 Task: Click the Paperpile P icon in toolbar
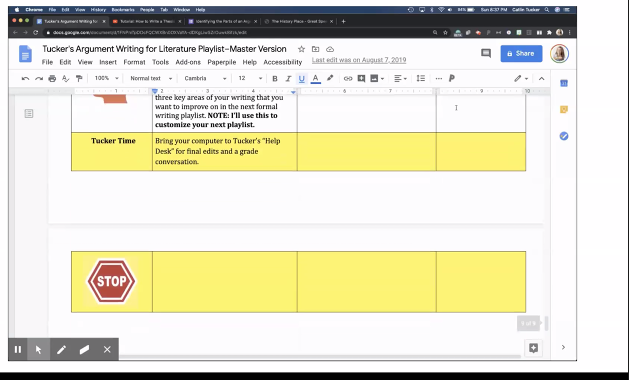[x=452, y=79]
